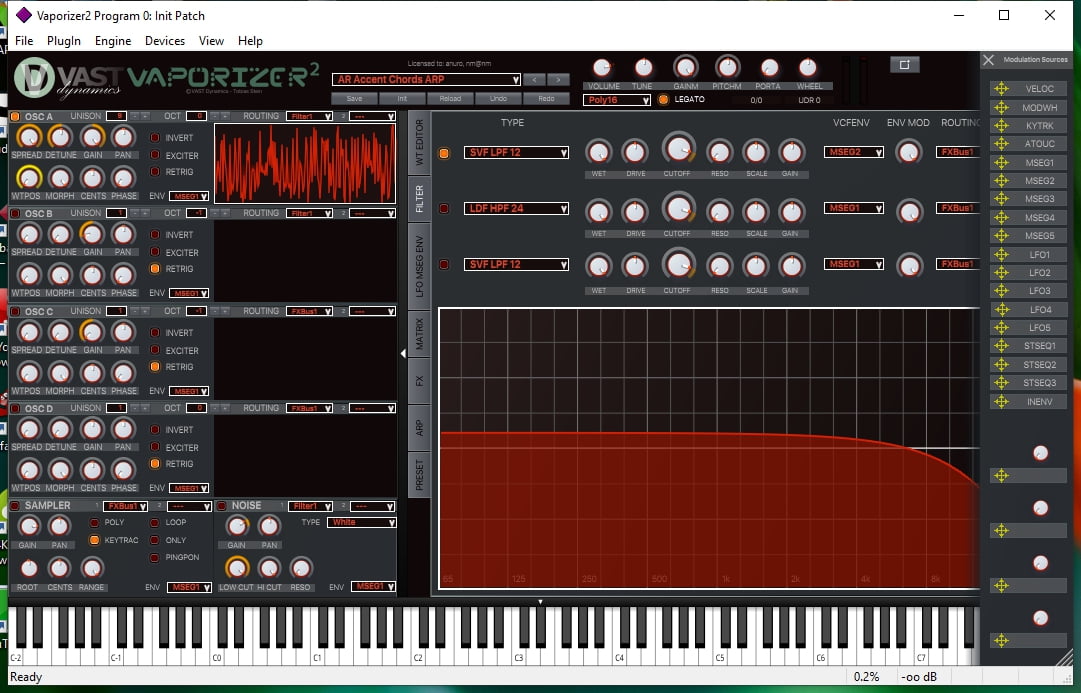Click the STSEQ3 modulation source drag icon
Screen dimensions: 1081x693
pos(1001,383)
